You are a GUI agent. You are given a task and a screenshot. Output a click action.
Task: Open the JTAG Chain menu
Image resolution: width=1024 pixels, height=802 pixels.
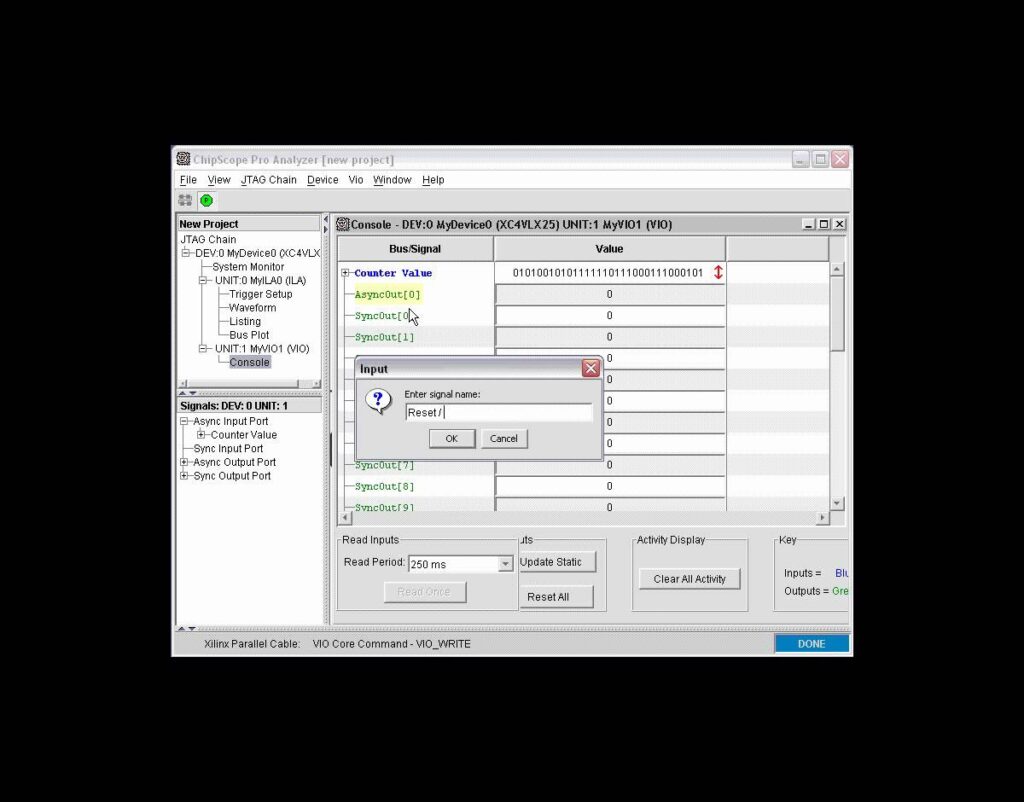pyautogui.click(x=268, y=180)
